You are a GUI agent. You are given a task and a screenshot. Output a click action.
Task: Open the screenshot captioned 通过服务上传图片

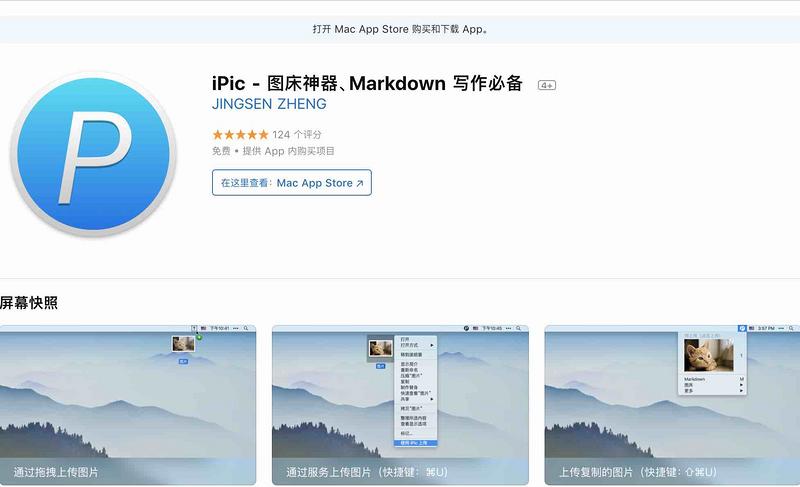[400, 405]
